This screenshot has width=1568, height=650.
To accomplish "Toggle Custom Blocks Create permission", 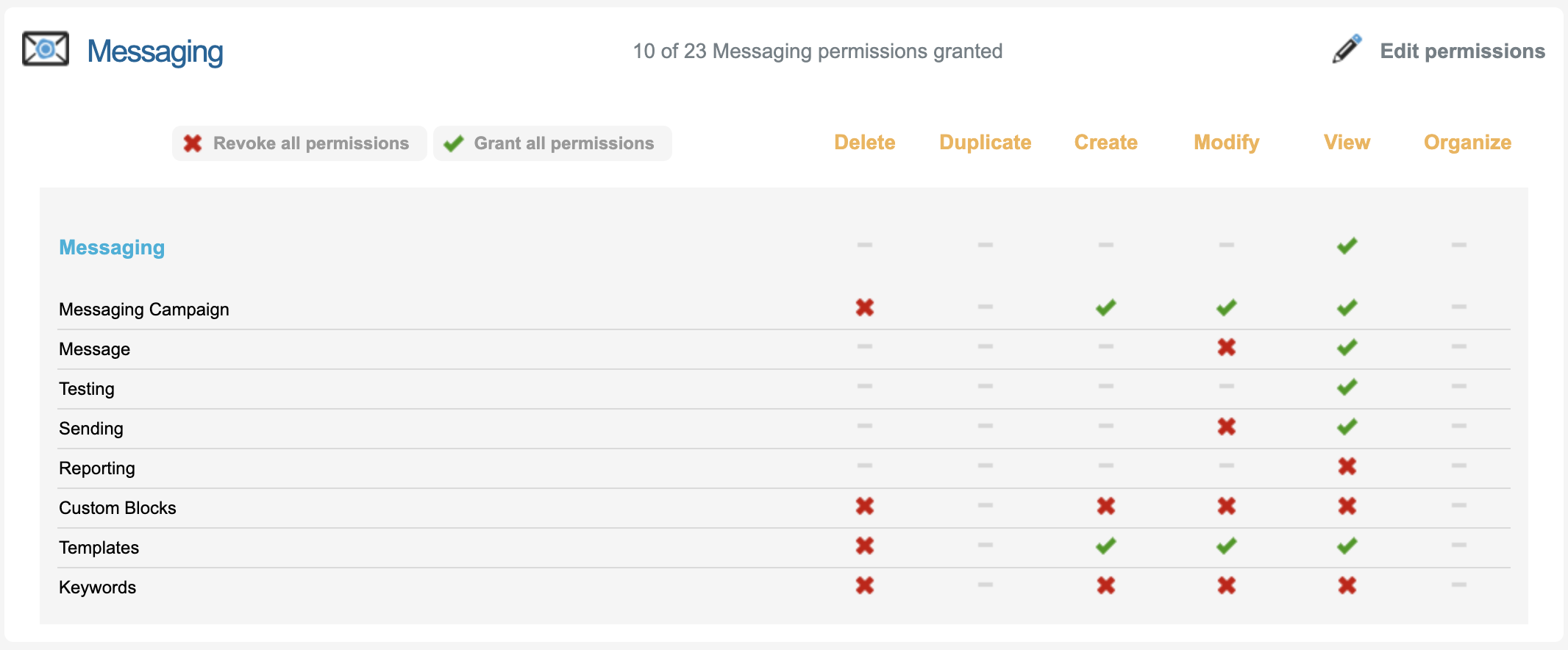I will click(1105, 506).
